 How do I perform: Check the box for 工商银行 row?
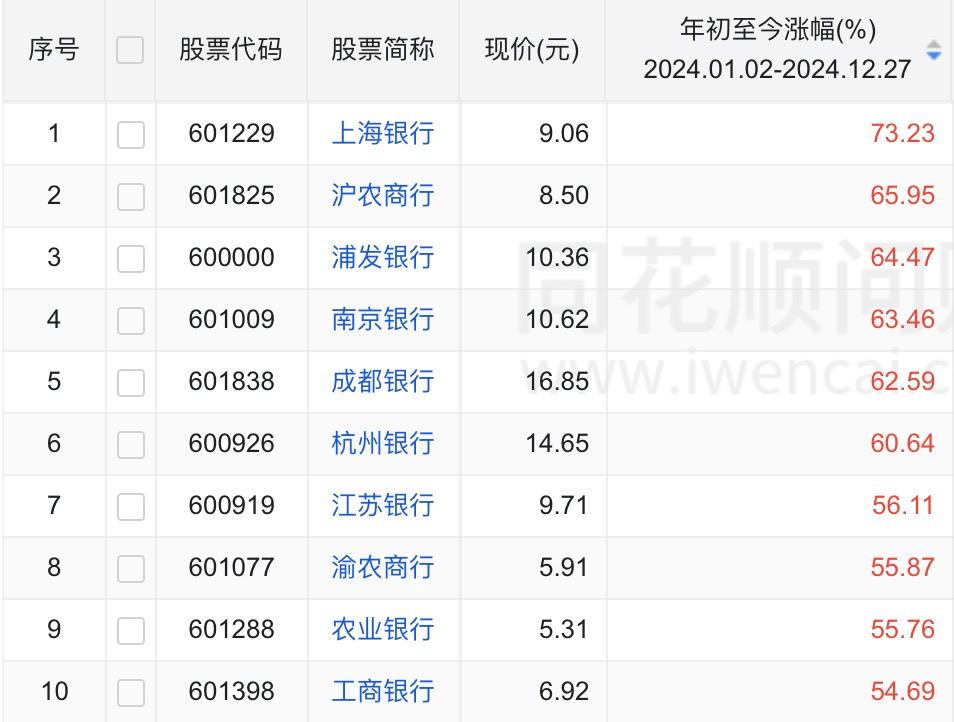(131, 693)
